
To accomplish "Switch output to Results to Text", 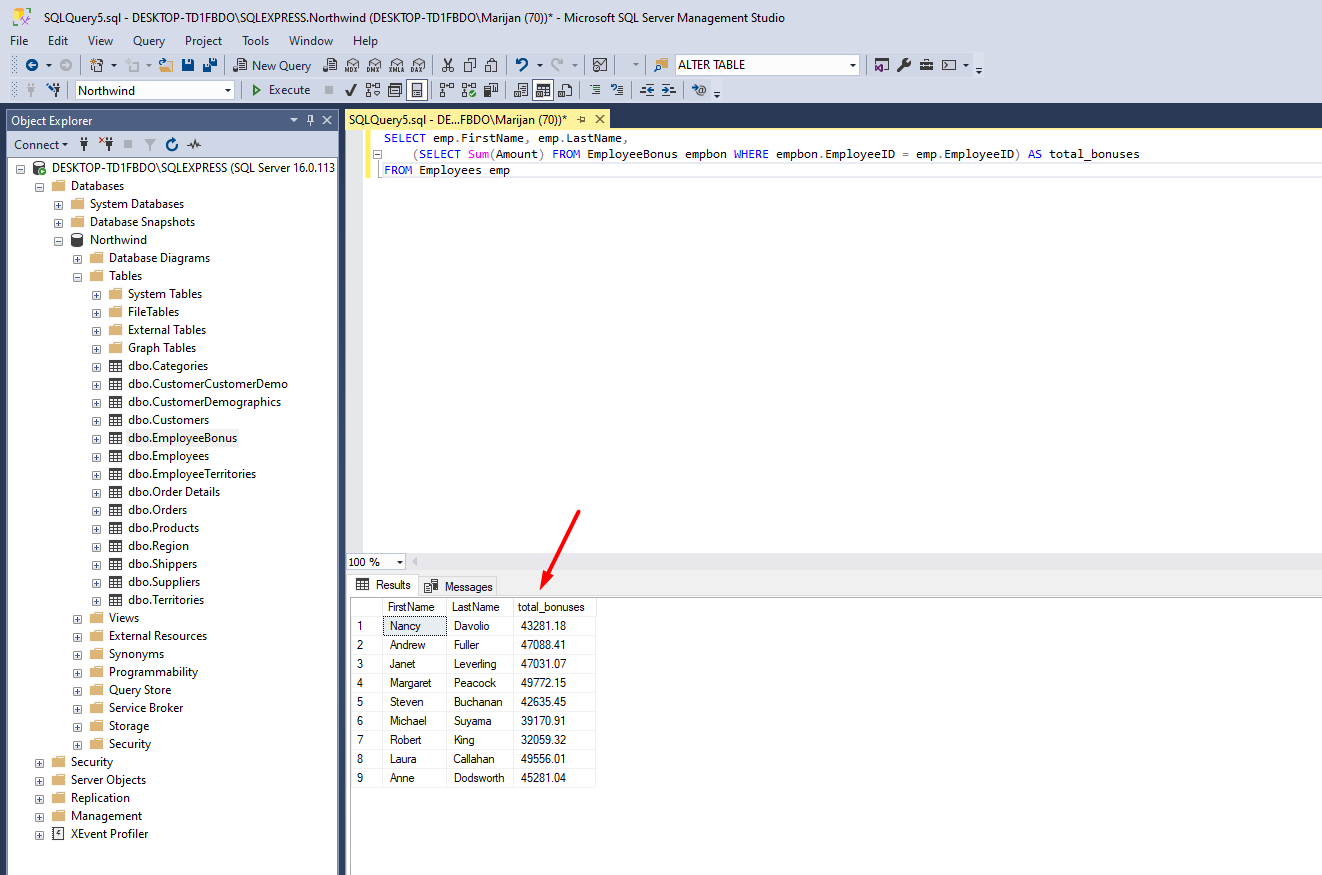I will point(520,90).
